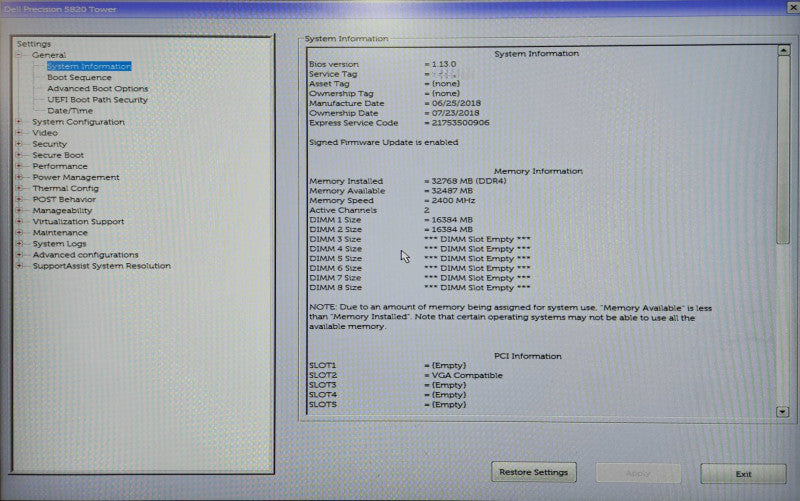Image resolution: width=800 pixels, height=501 pixels.
Task: Select the Thermal Config label
Action: (x=65, y=188)
